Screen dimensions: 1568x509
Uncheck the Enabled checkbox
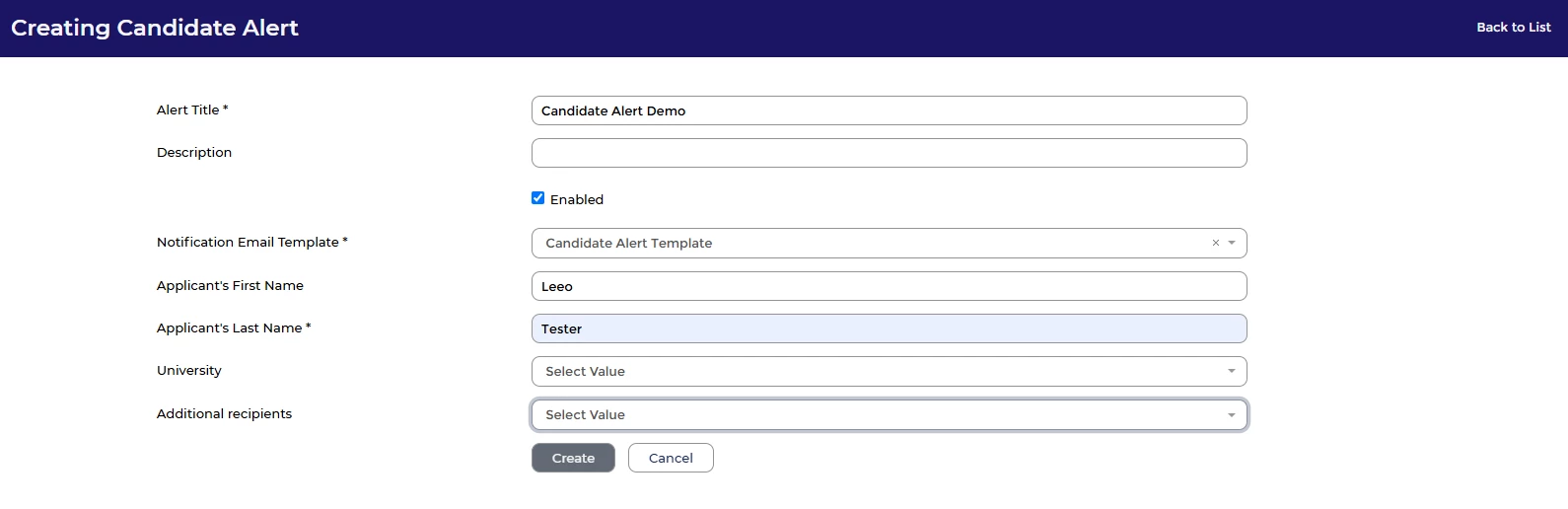pyautogui.click(x=537, y=198)
